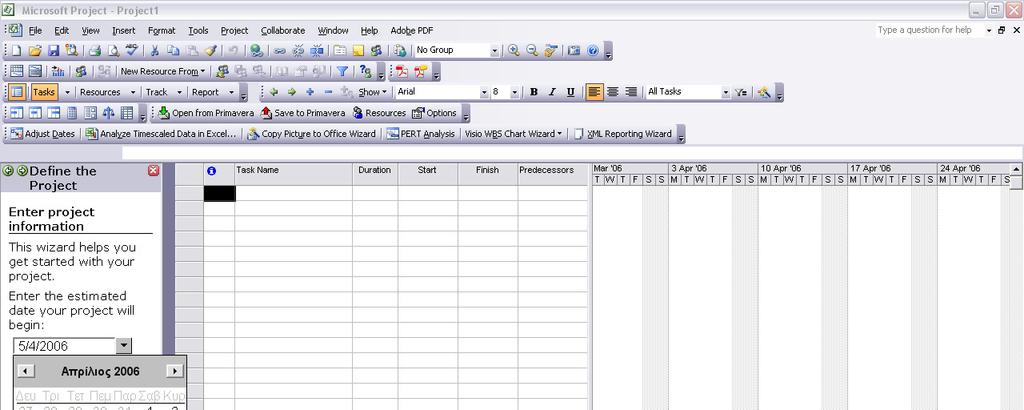Go to next month in calendar
1024x410 pixels.
[x=174, y=371]
